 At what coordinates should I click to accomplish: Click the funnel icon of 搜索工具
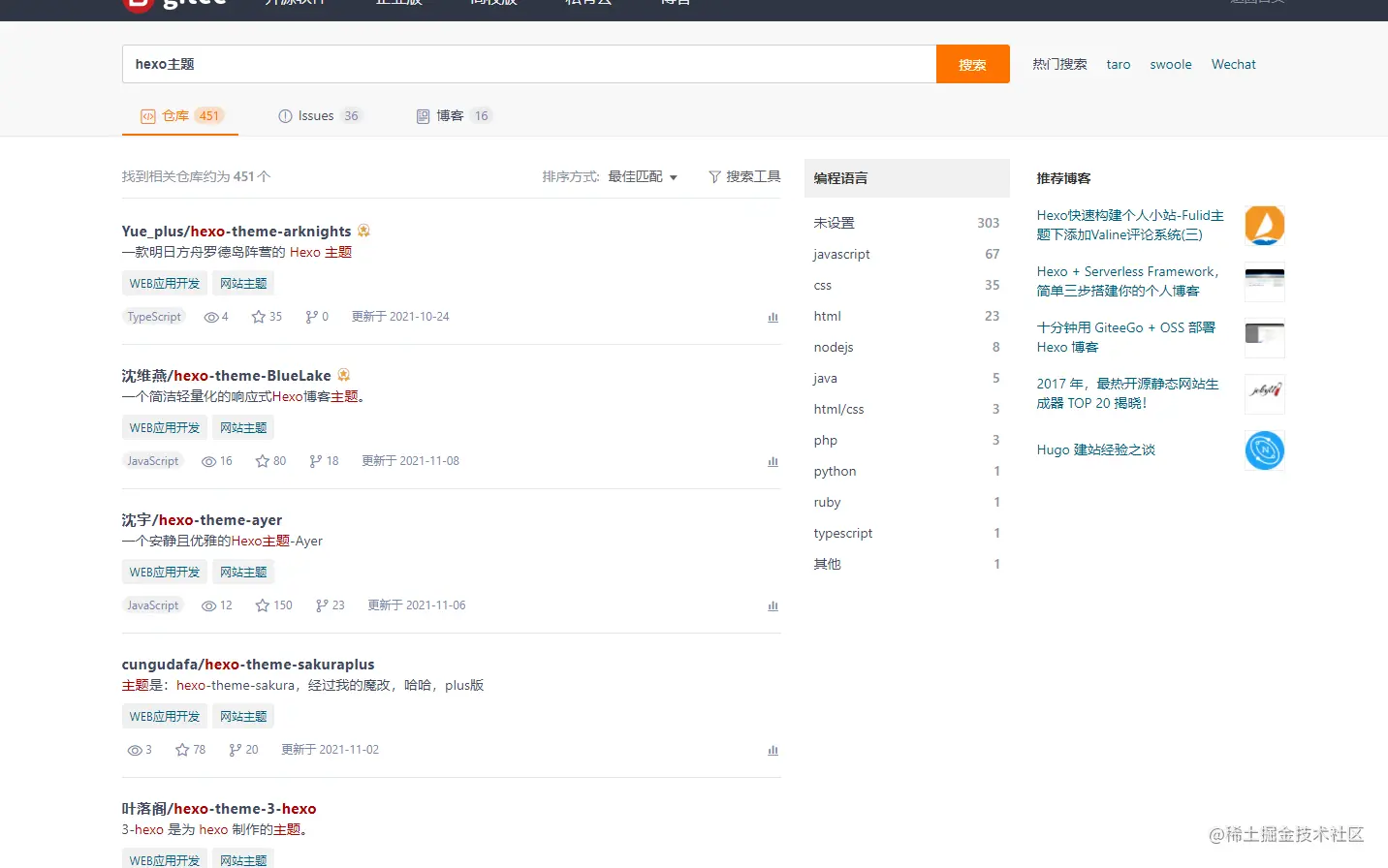click(x=714, y=176)
